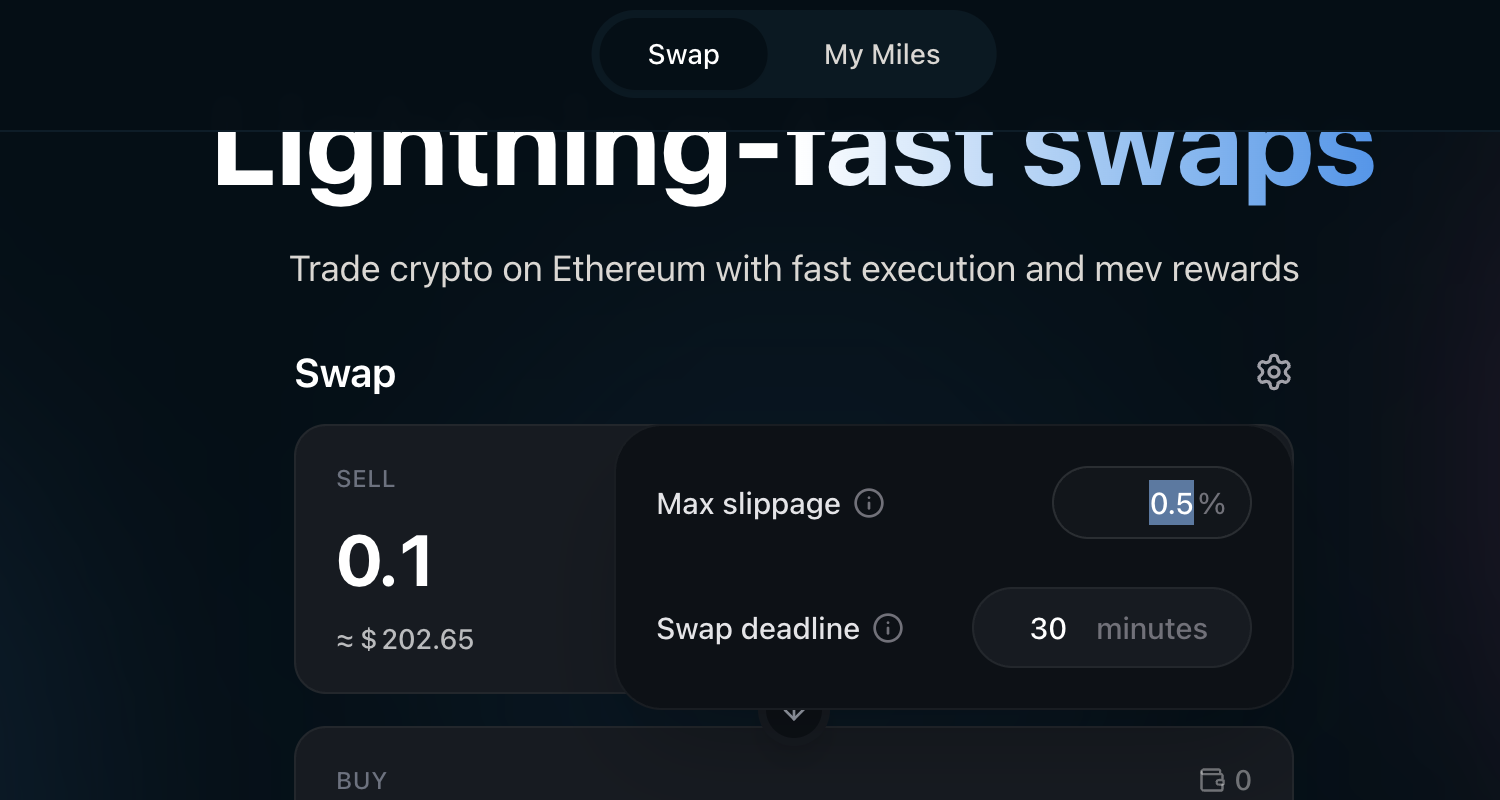Click the highlighted slippage value
The width and height of the screenshot is (1500, 800).
(1168, 503)
